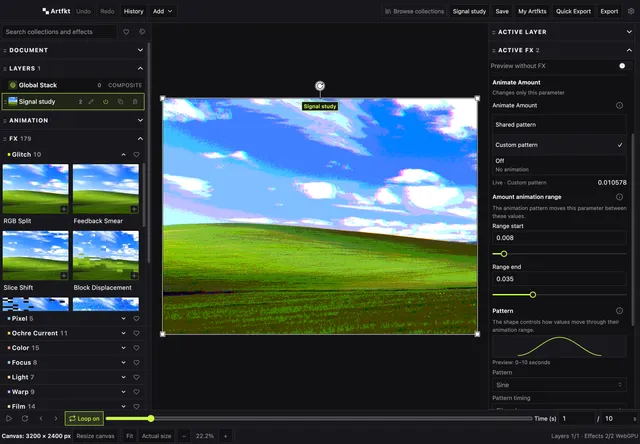Expand the DOCUMENT section

click(x=140, y=50)
